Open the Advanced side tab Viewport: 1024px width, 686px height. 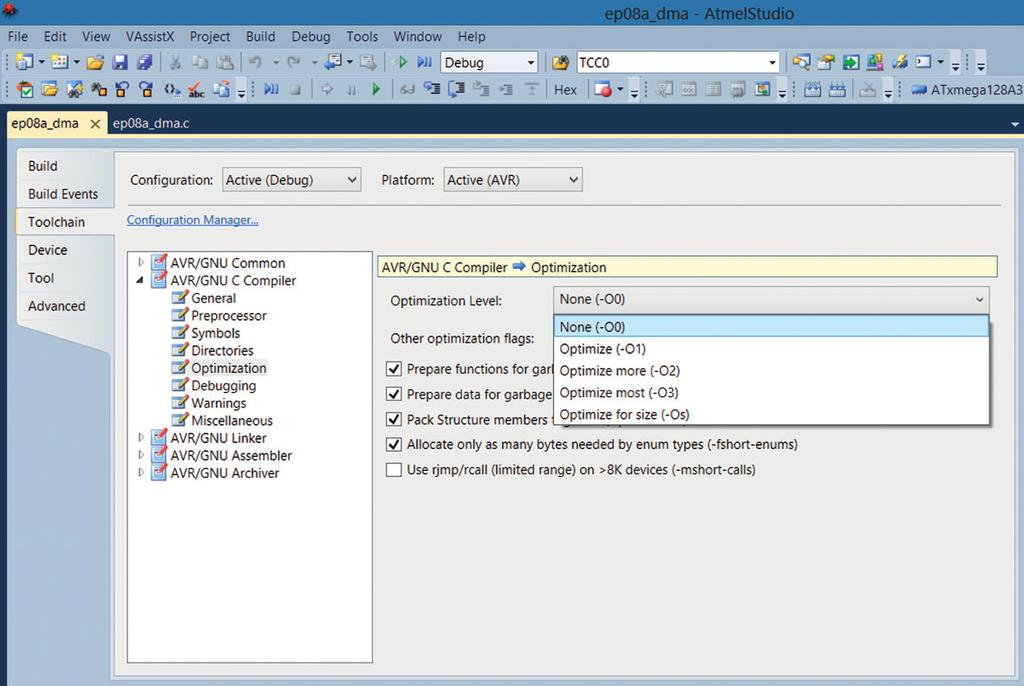click(x=57, y=306)
